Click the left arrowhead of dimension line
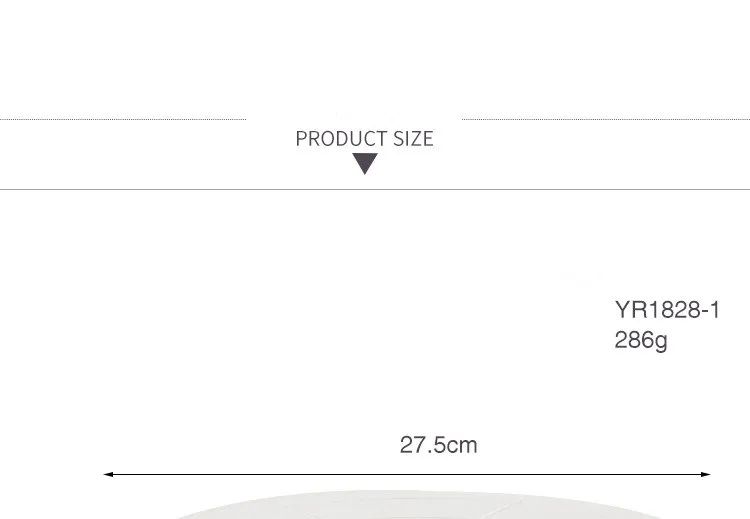Screen dimensions: 750x519 coord(109,474)
